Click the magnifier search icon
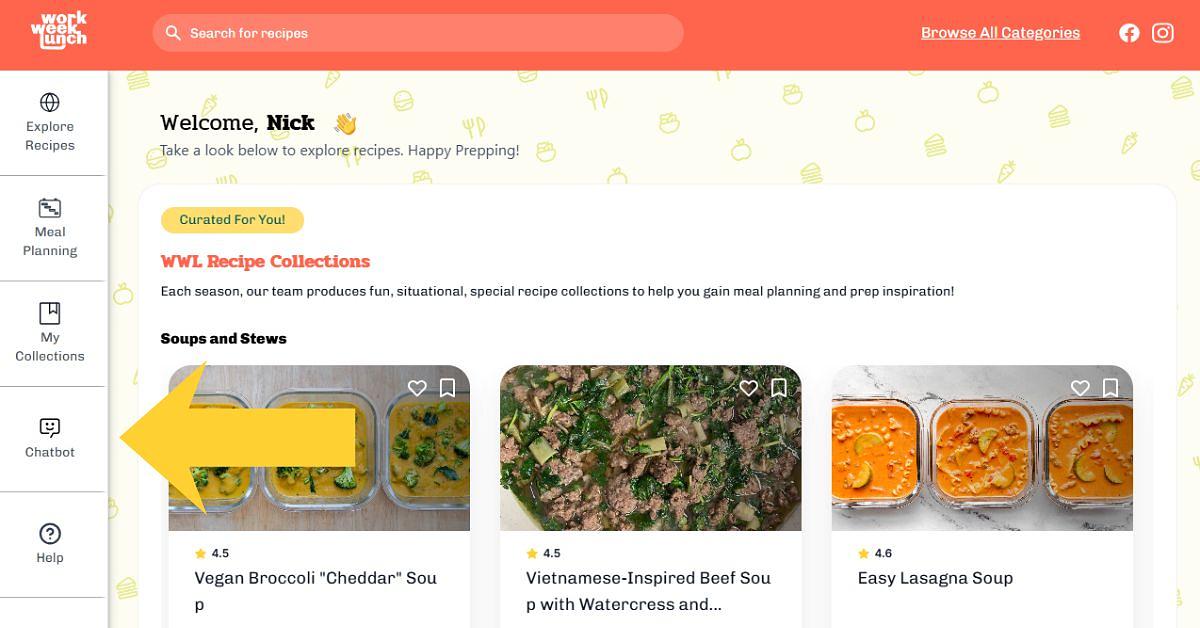Image resolution: width=1200 pixels, height=628 pixels. point(173,33)
